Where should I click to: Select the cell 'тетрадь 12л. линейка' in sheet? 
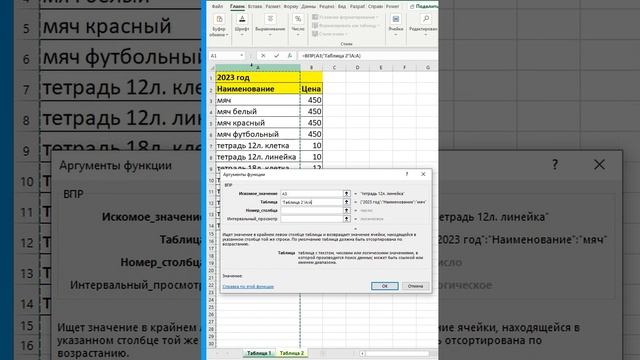point(258,157)
